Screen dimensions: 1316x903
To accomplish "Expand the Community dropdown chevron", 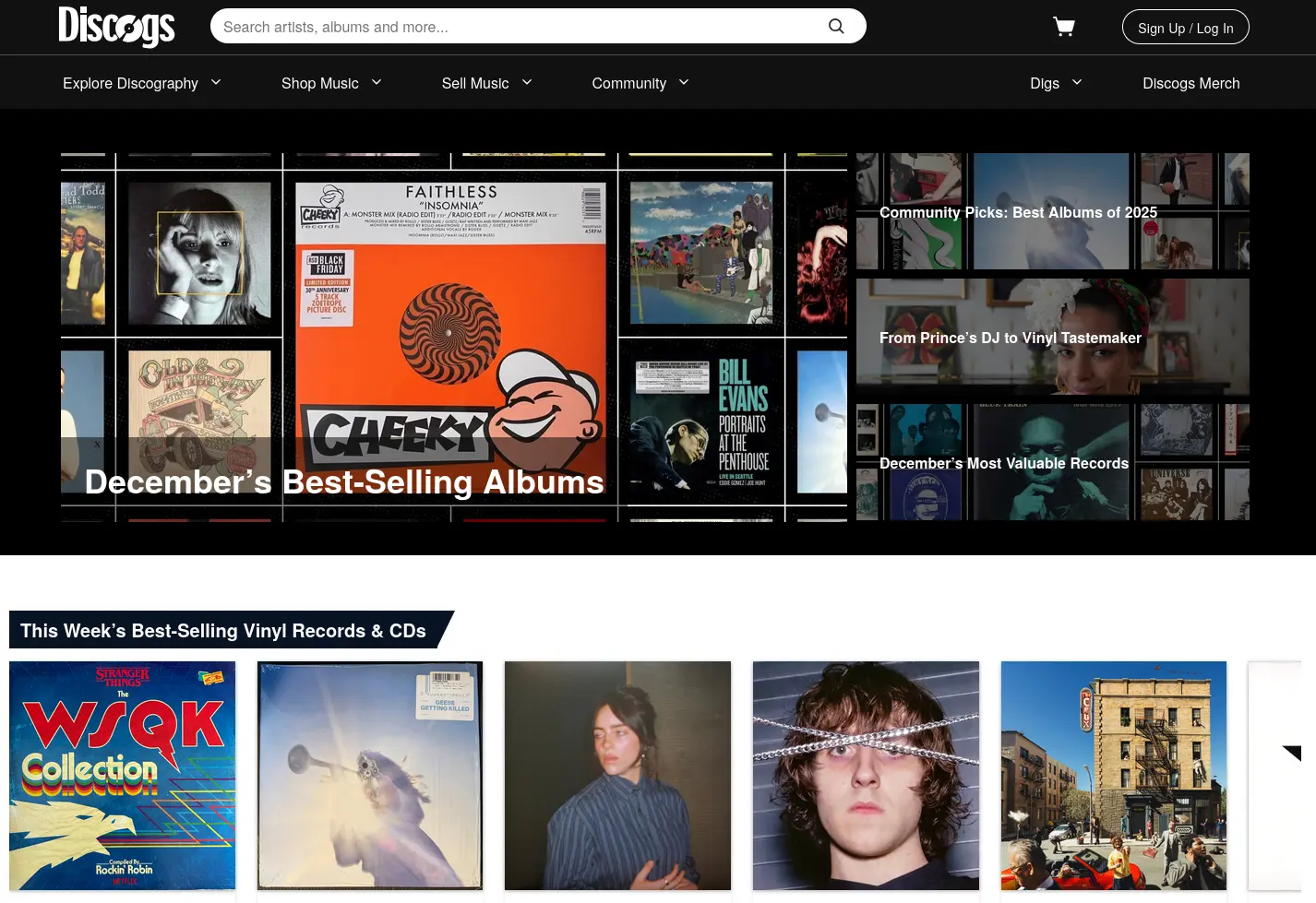I will 683,82.
